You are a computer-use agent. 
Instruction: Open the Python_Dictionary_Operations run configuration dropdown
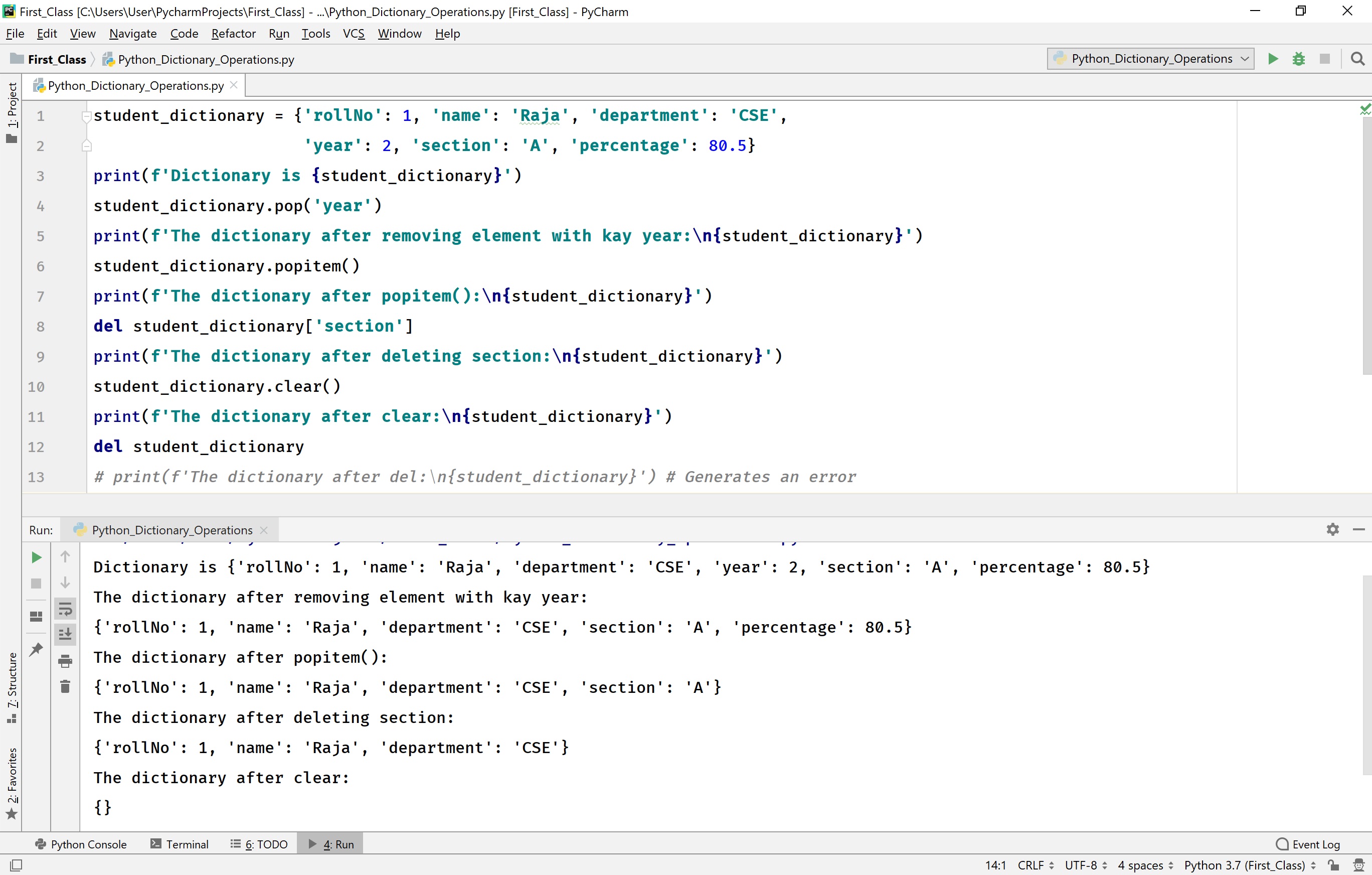[x=1150, y=59]
